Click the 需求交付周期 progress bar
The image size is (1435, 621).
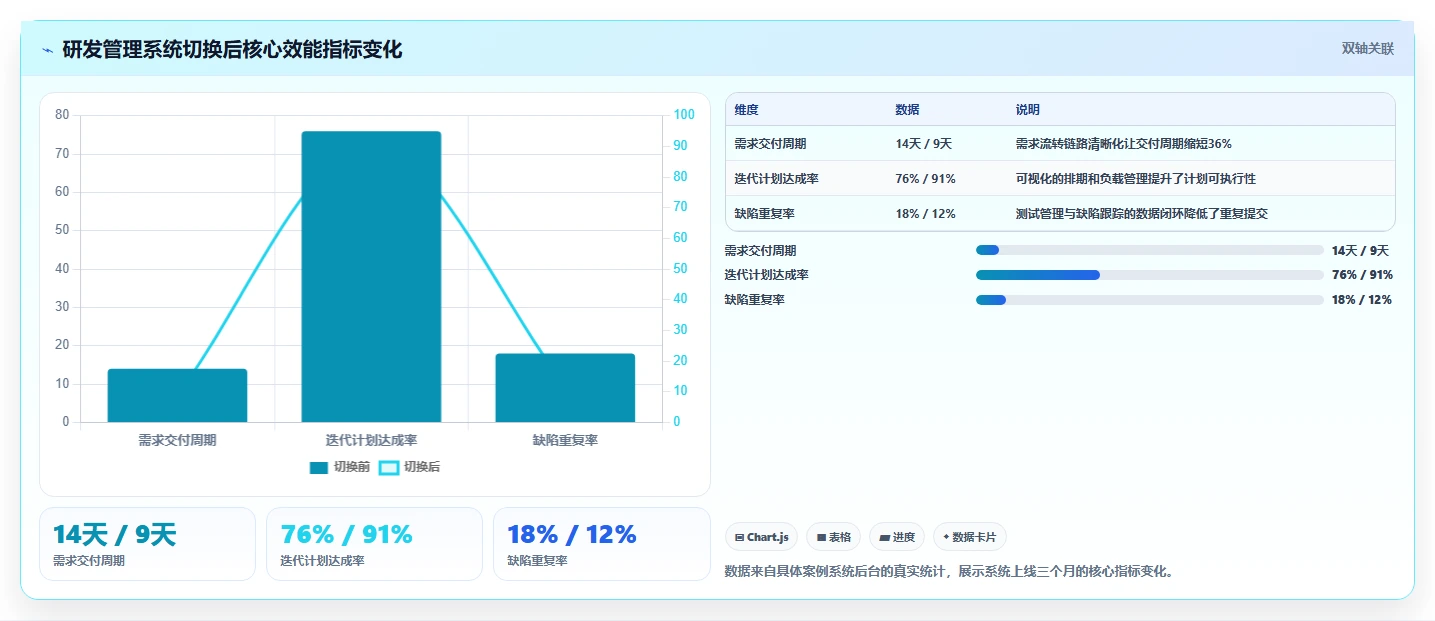(1150, 250)
